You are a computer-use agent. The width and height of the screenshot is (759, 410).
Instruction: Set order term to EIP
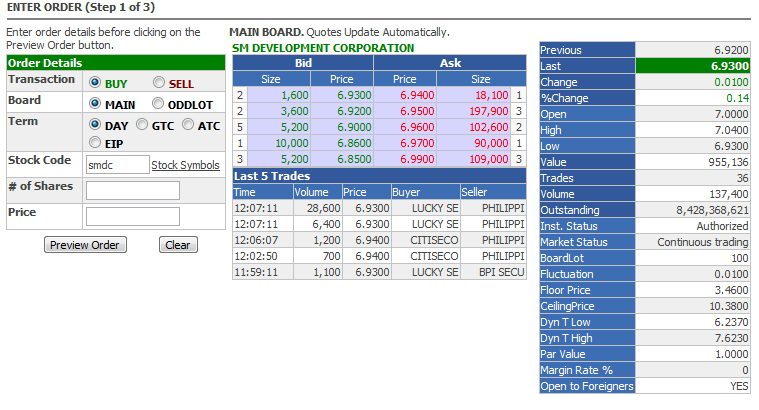95,142
